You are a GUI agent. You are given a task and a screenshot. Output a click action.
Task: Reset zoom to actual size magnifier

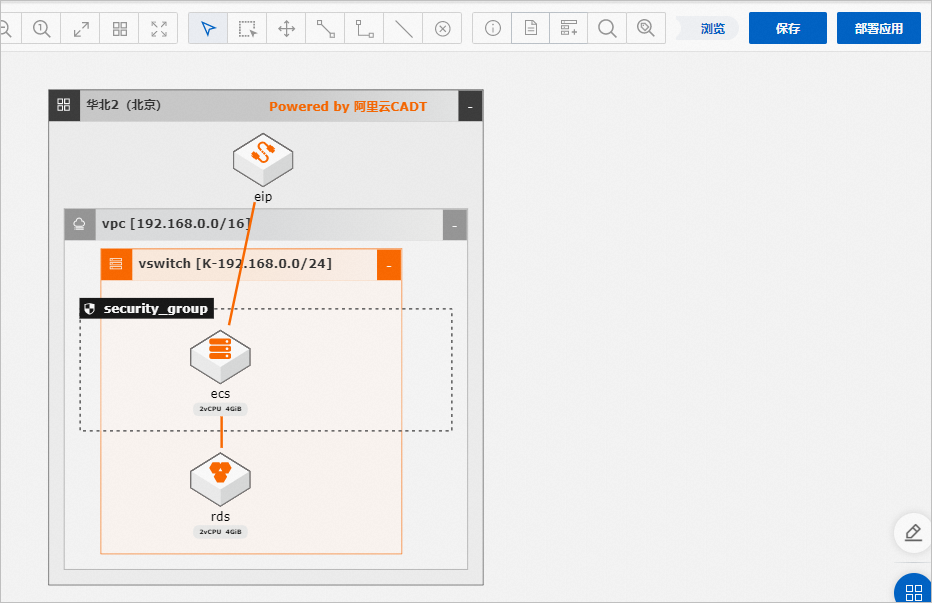[41, 29]
